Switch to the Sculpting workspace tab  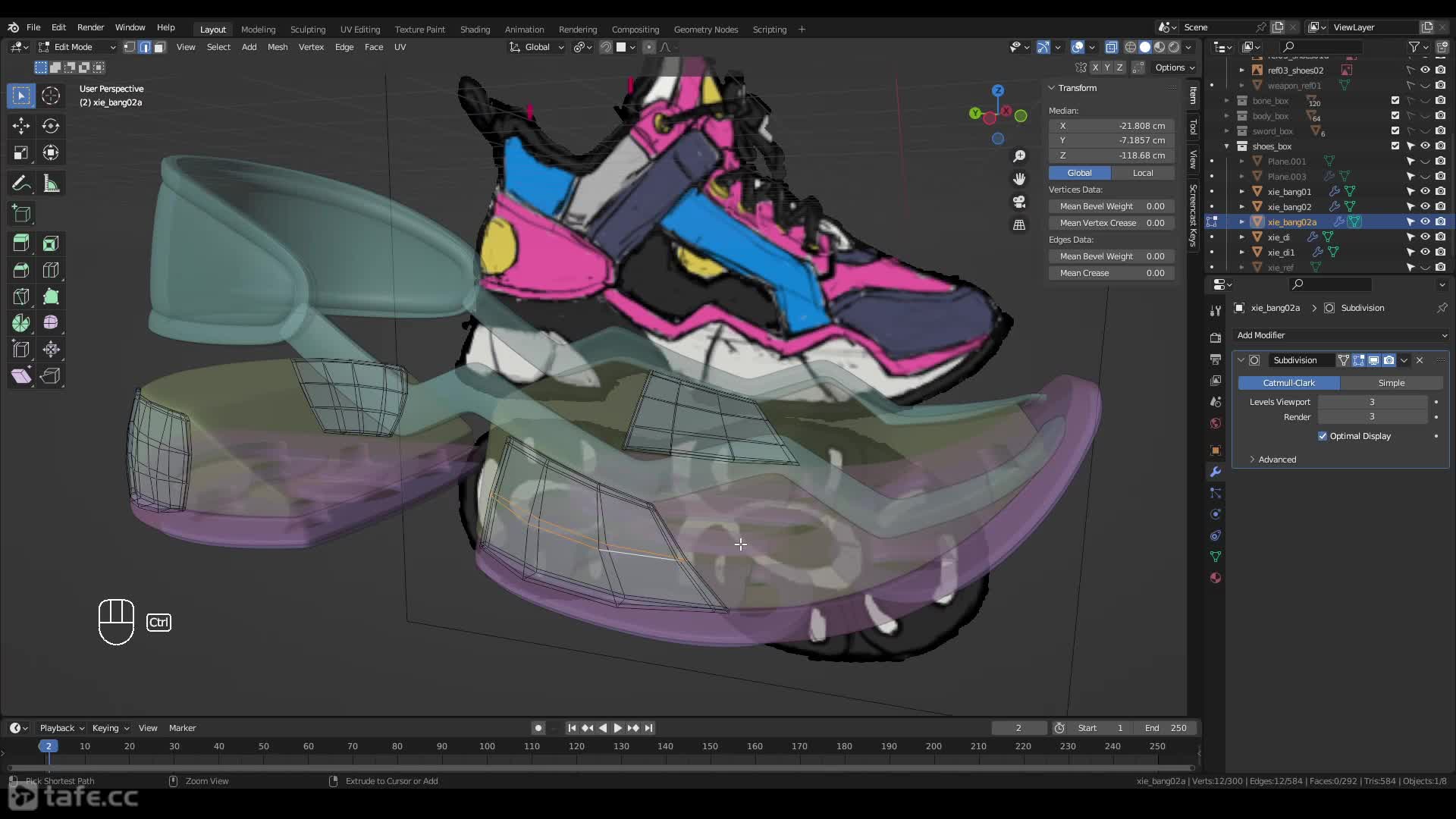tap(308, 30)
